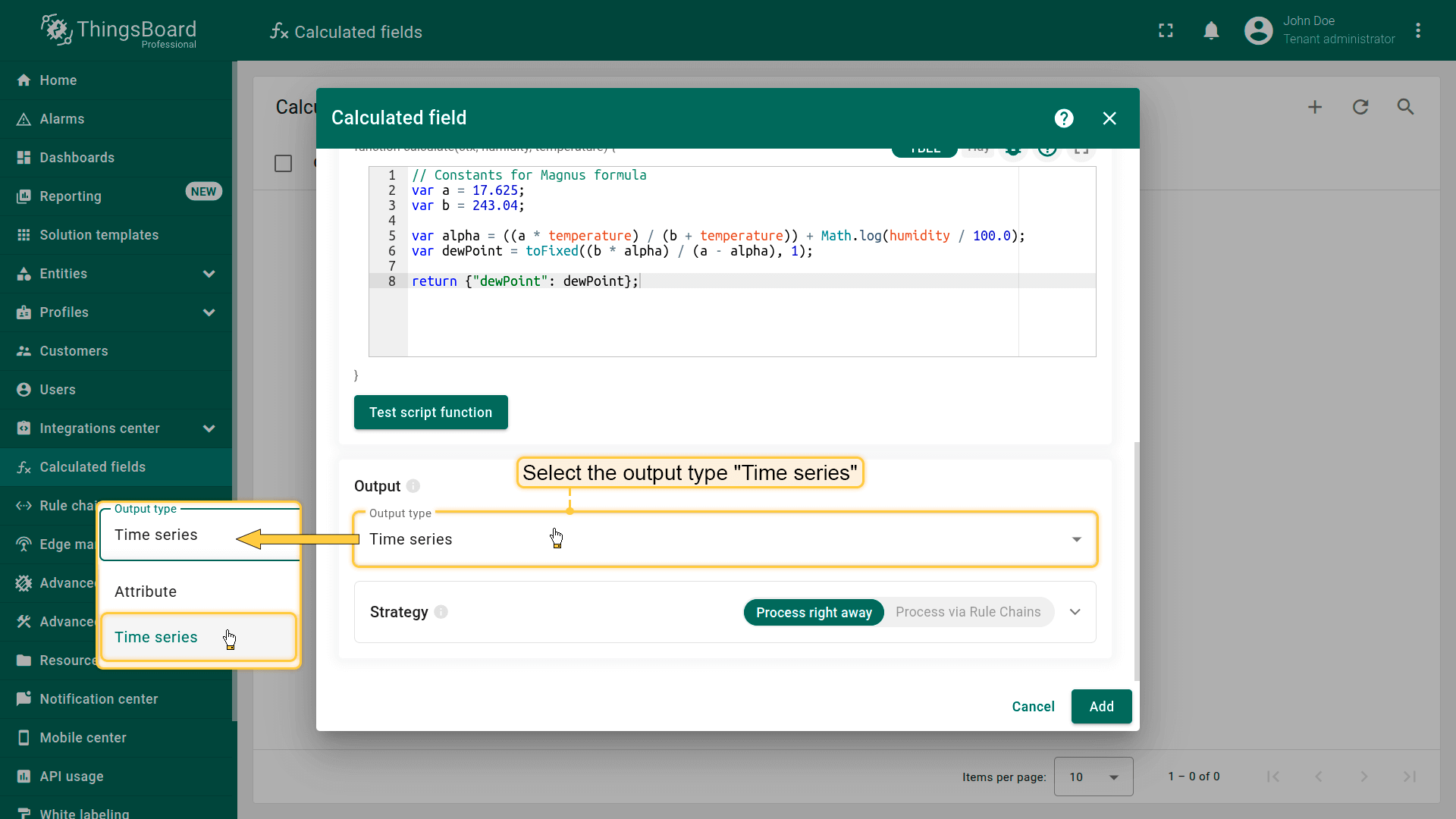Click the John Doe user avatar
Screen dimensions: 1456x819
(1258, 31)
